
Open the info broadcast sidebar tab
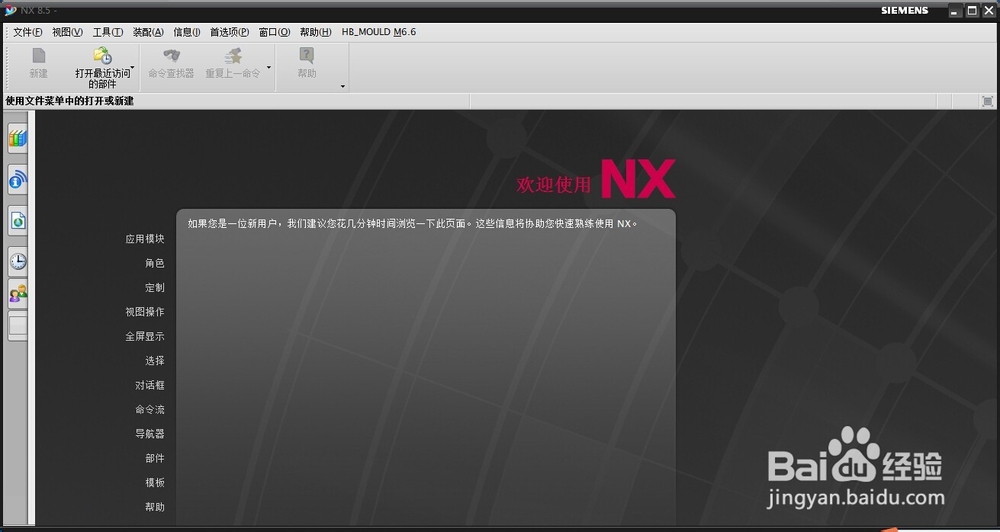click(x=18, y=180)
